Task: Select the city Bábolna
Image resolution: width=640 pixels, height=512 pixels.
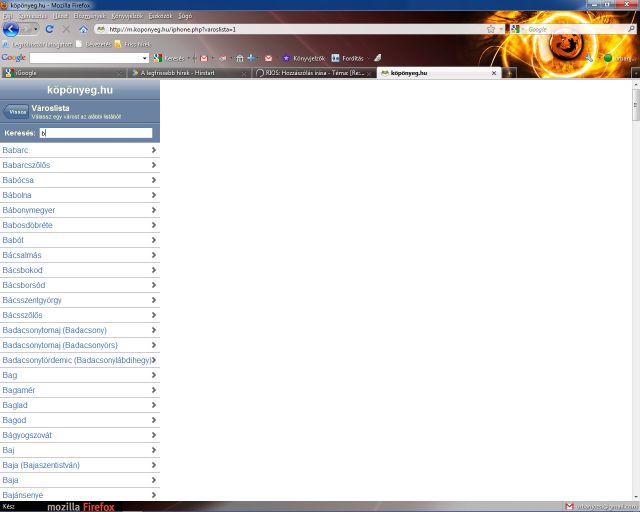Action: (x=80, y=195)
